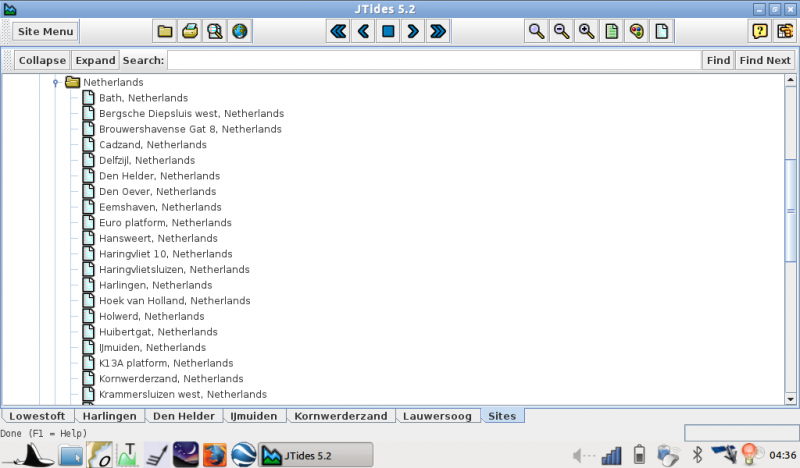The width and height of the screenshot is (800, 468).
Task: Open the color palette toolbar icon
Action: pos(636,32)
